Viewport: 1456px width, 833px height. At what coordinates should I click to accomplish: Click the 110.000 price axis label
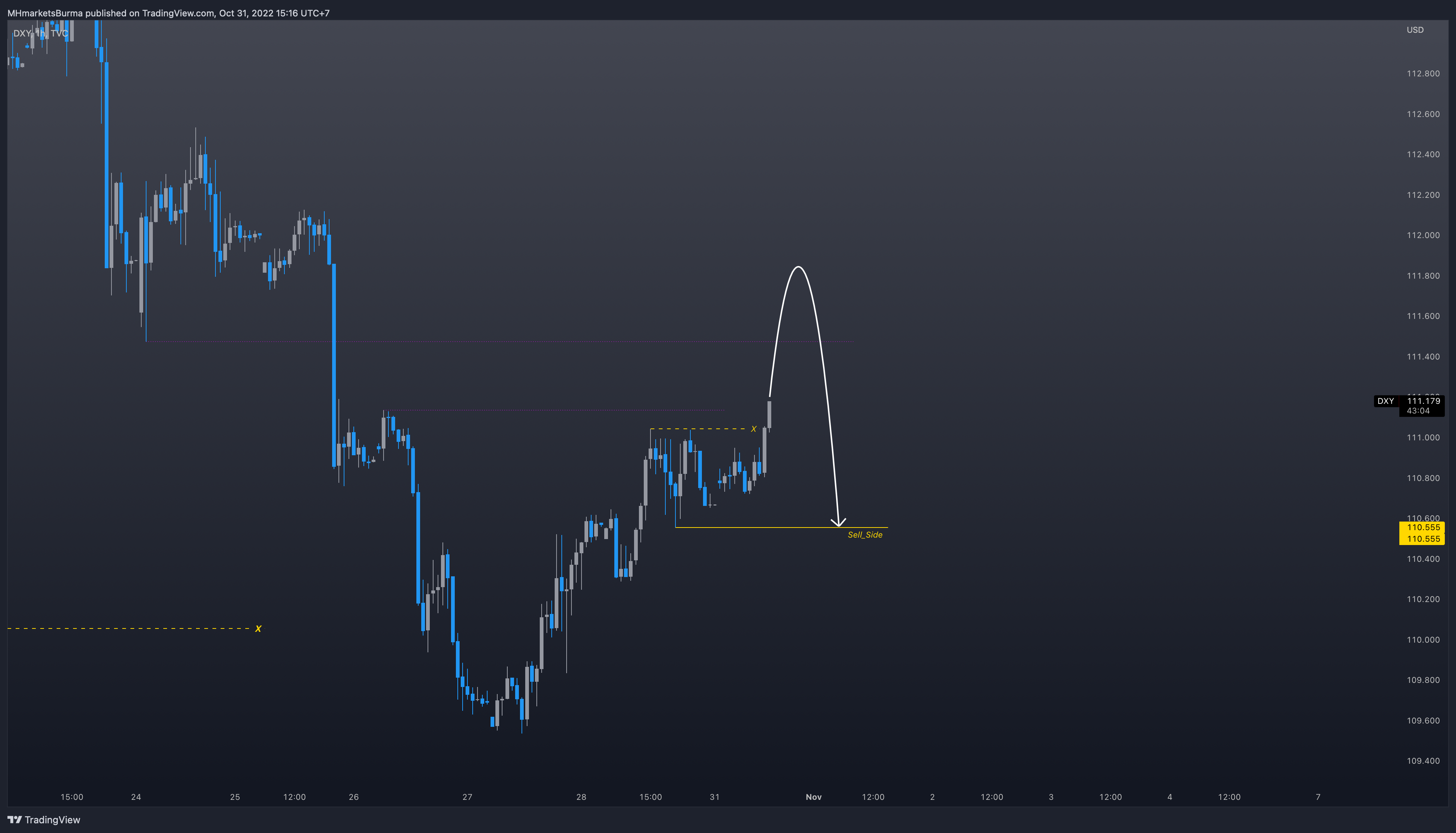coord(1423,640)
